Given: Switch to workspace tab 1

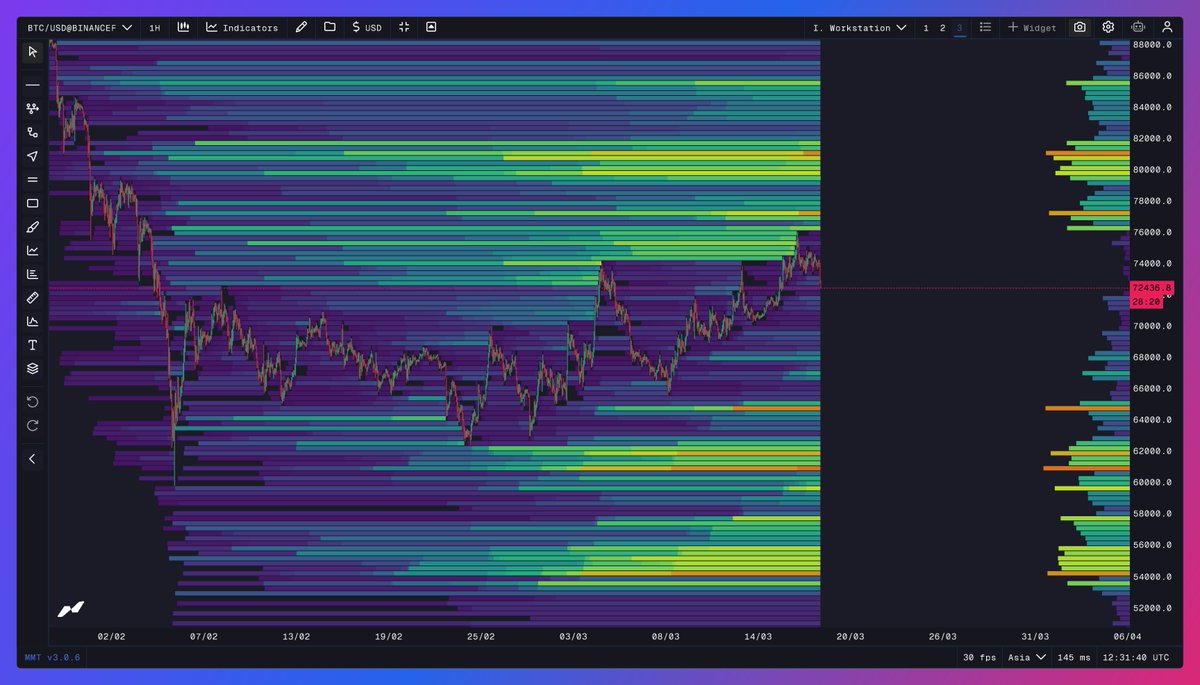Looking at the screenshot, I should (x=926, y=28).
